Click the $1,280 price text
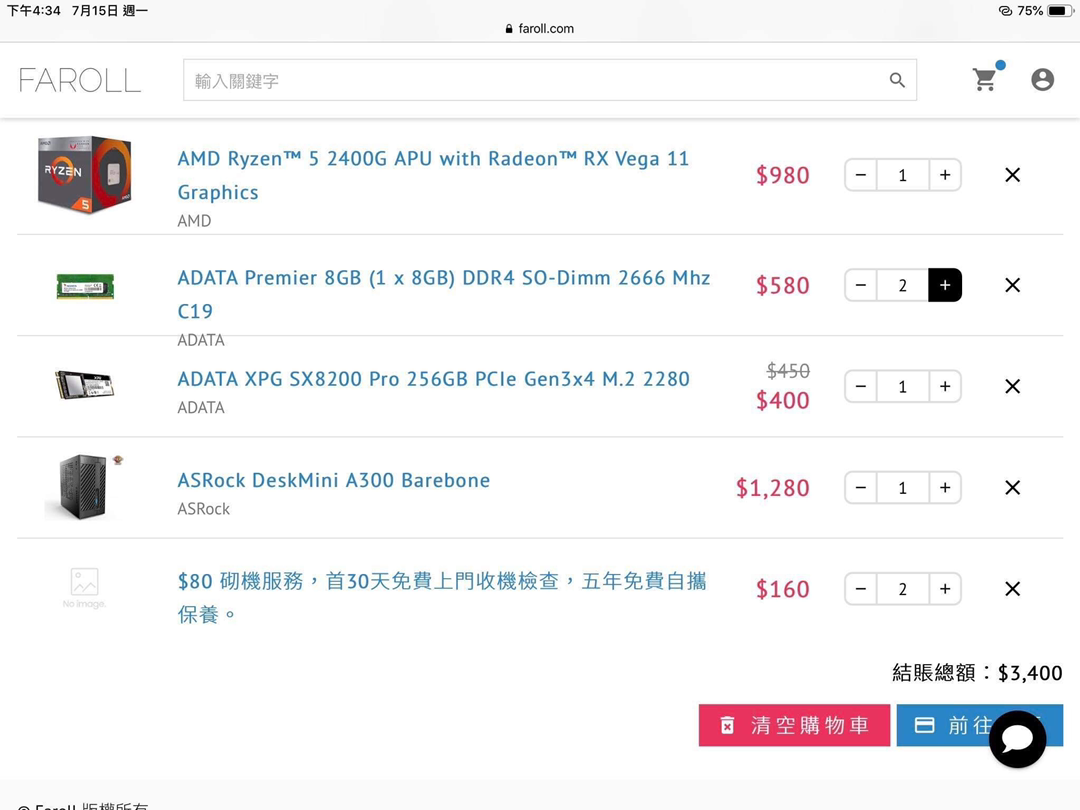1080x810 pixels. [772, 488]
